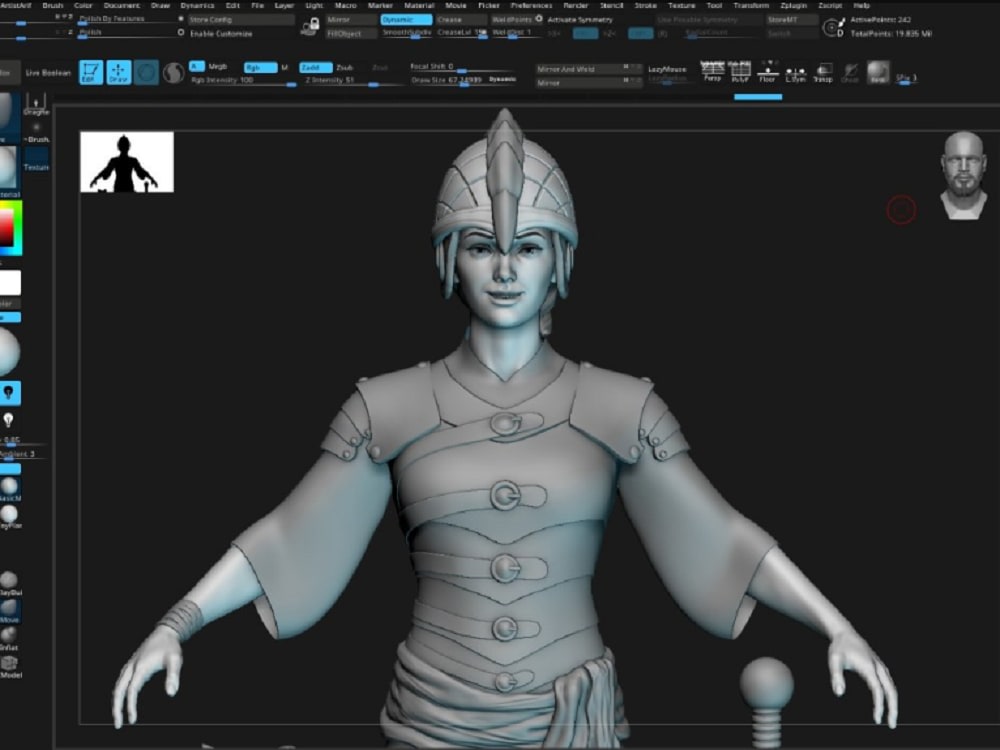This screenshot has width=1000, height=750.
Task: Enable the Transp transparency icon
Action: tap(823, 73)
